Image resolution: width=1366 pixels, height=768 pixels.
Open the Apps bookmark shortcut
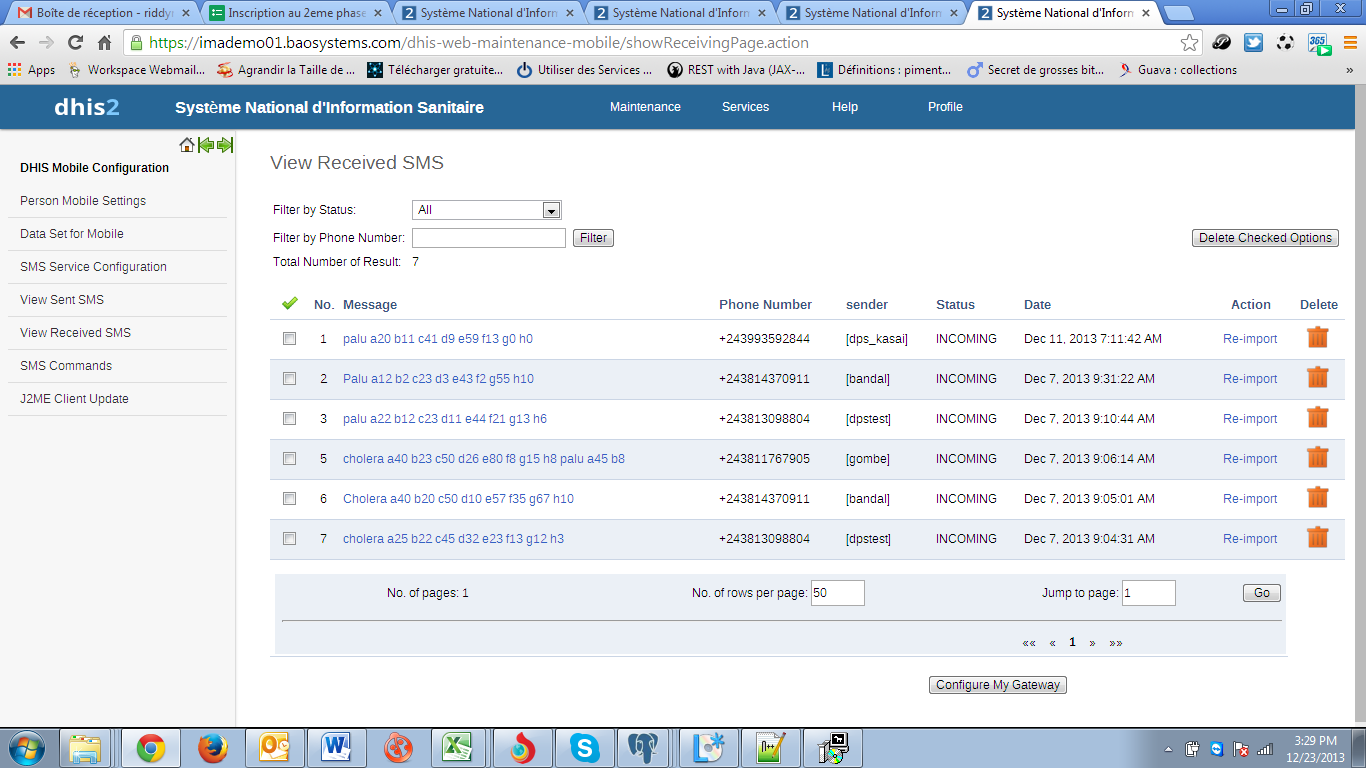[x=31, y=70]
